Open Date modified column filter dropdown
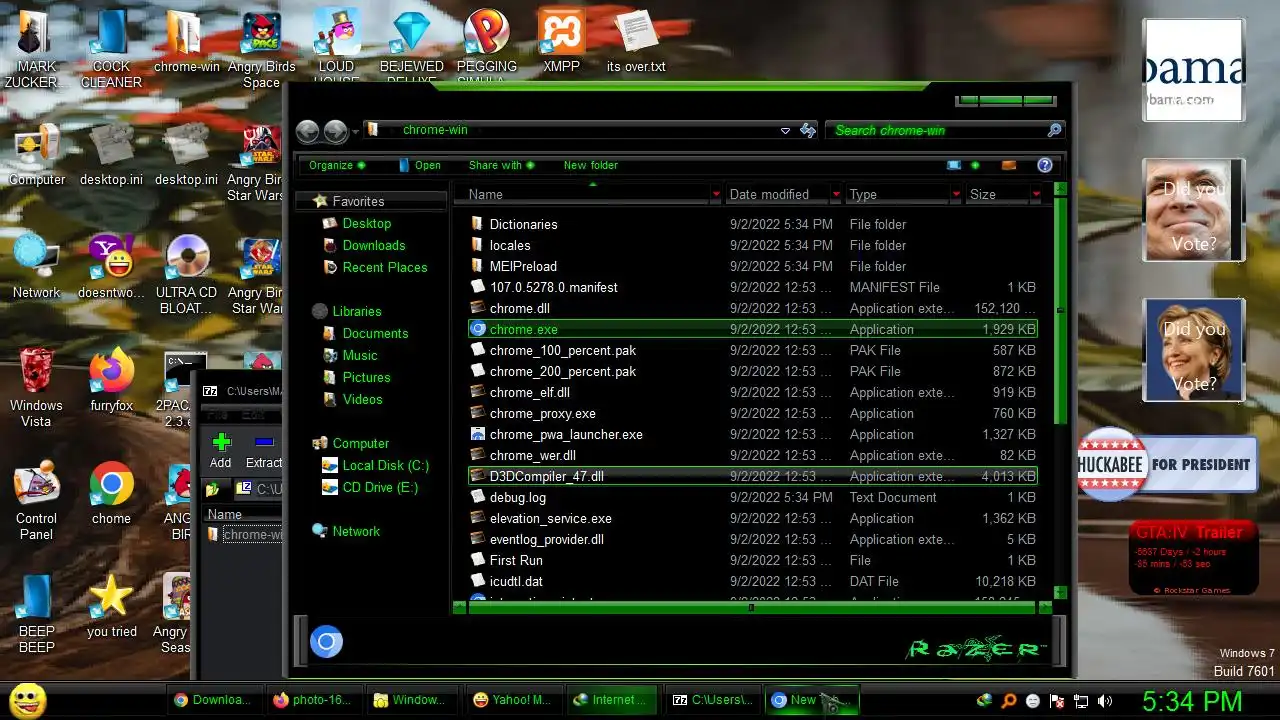Viewport: 1280px width, 720px height. point(836,194)
